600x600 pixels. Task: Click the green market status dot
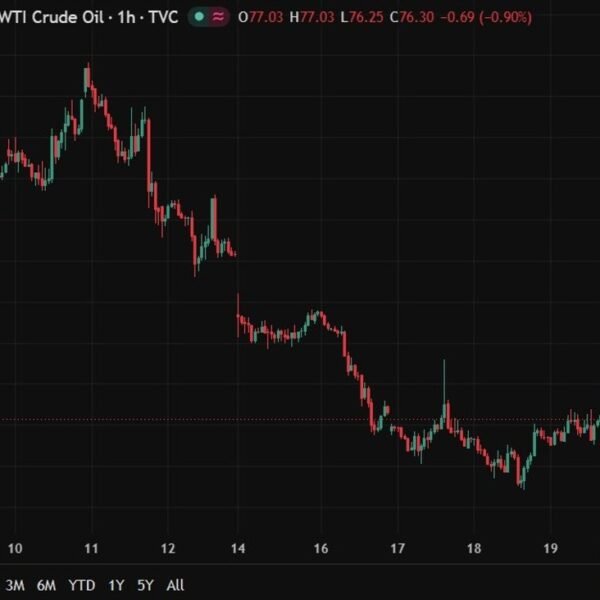199,17
